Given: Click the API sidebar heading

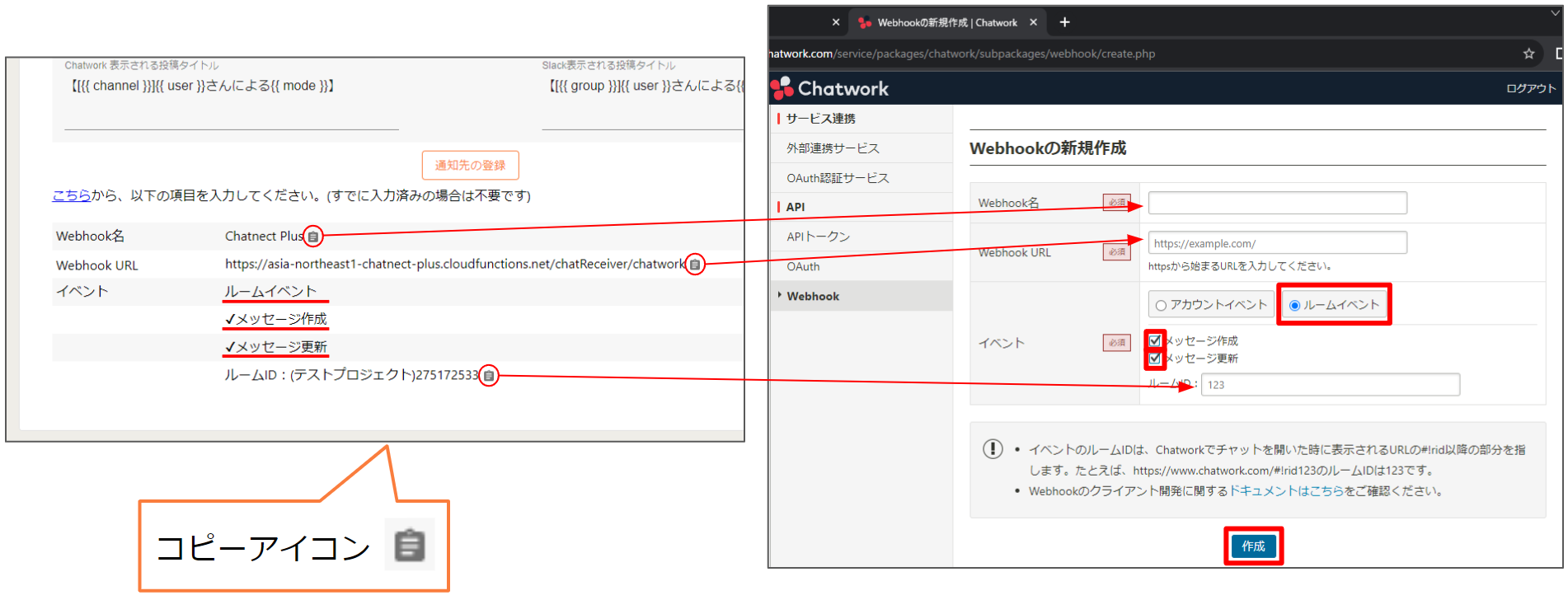Looking at the screenshot, I should click(x=796, y=207).
